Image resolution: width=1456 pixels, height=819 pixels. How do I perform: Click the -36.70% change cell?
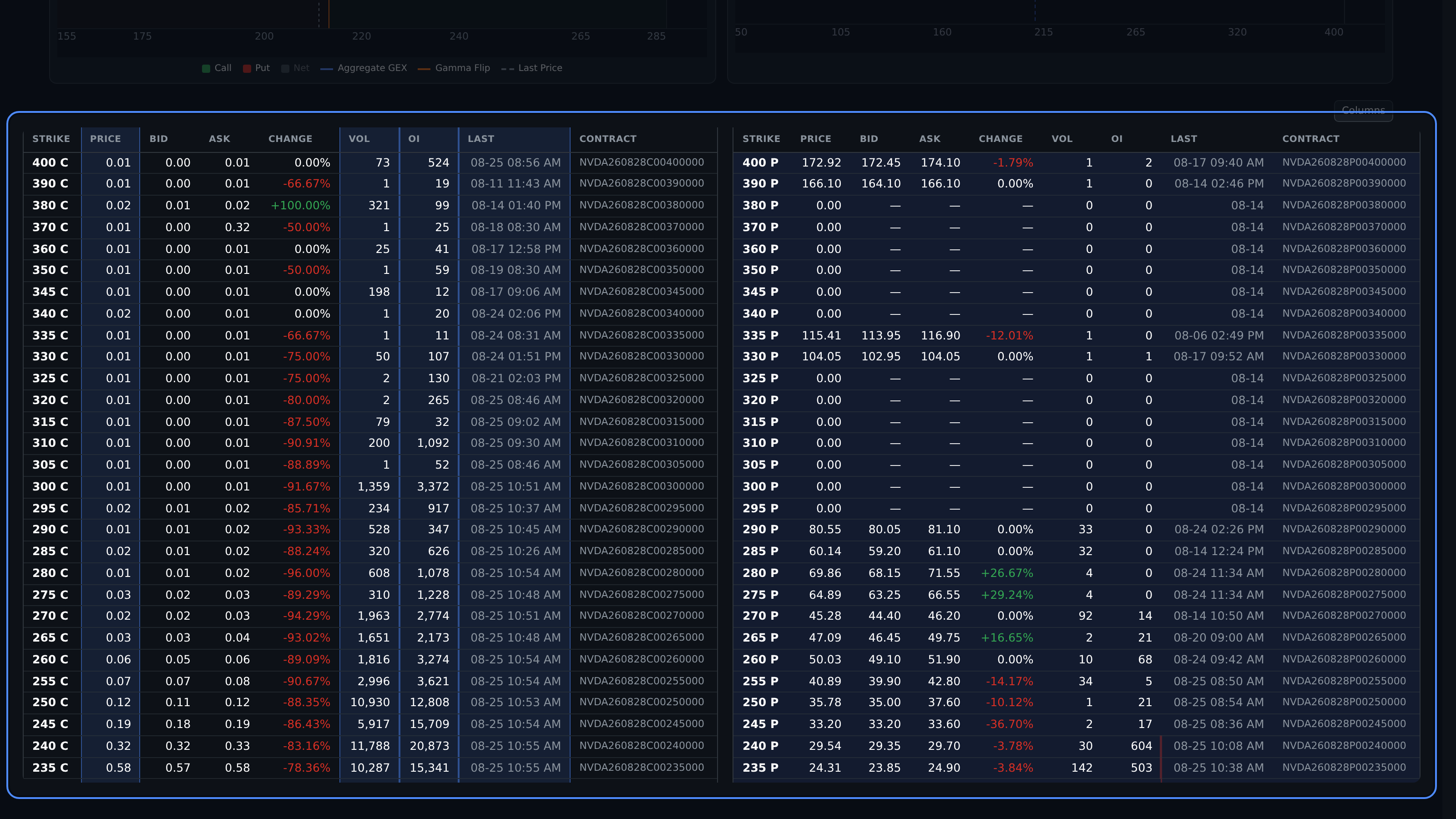coord(1010,724)
